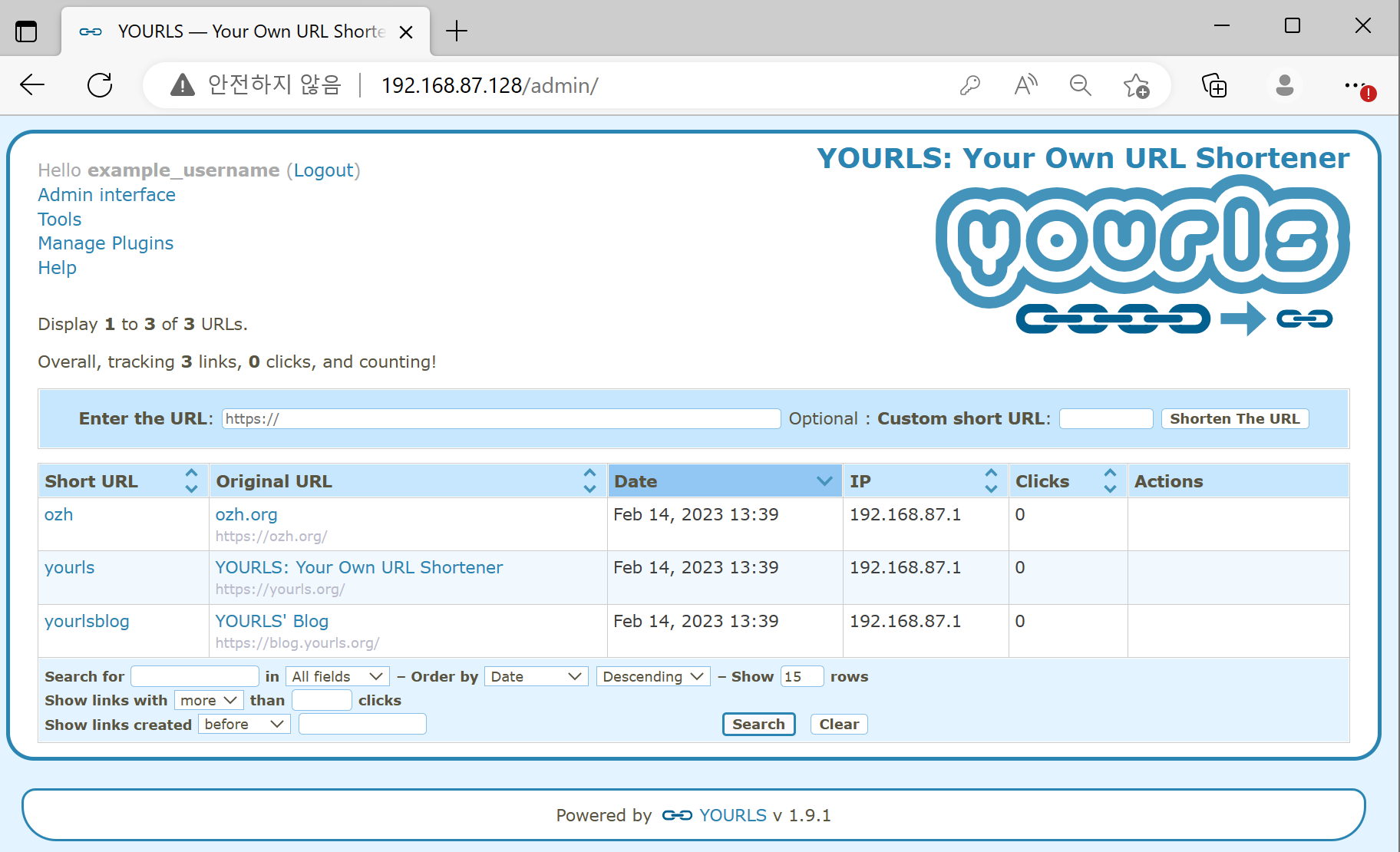Click the favorites star in address bar

click(x=1136, y=85)
